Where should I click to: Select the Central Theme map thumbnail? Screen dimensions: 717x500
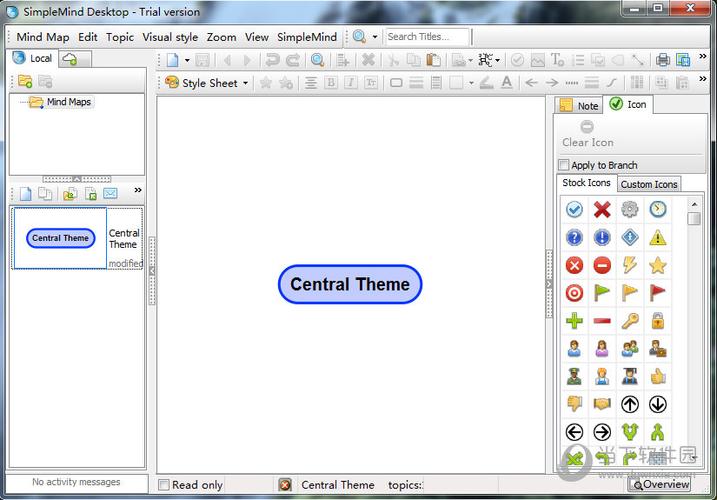pyautogui.click(x=60, y=238)
